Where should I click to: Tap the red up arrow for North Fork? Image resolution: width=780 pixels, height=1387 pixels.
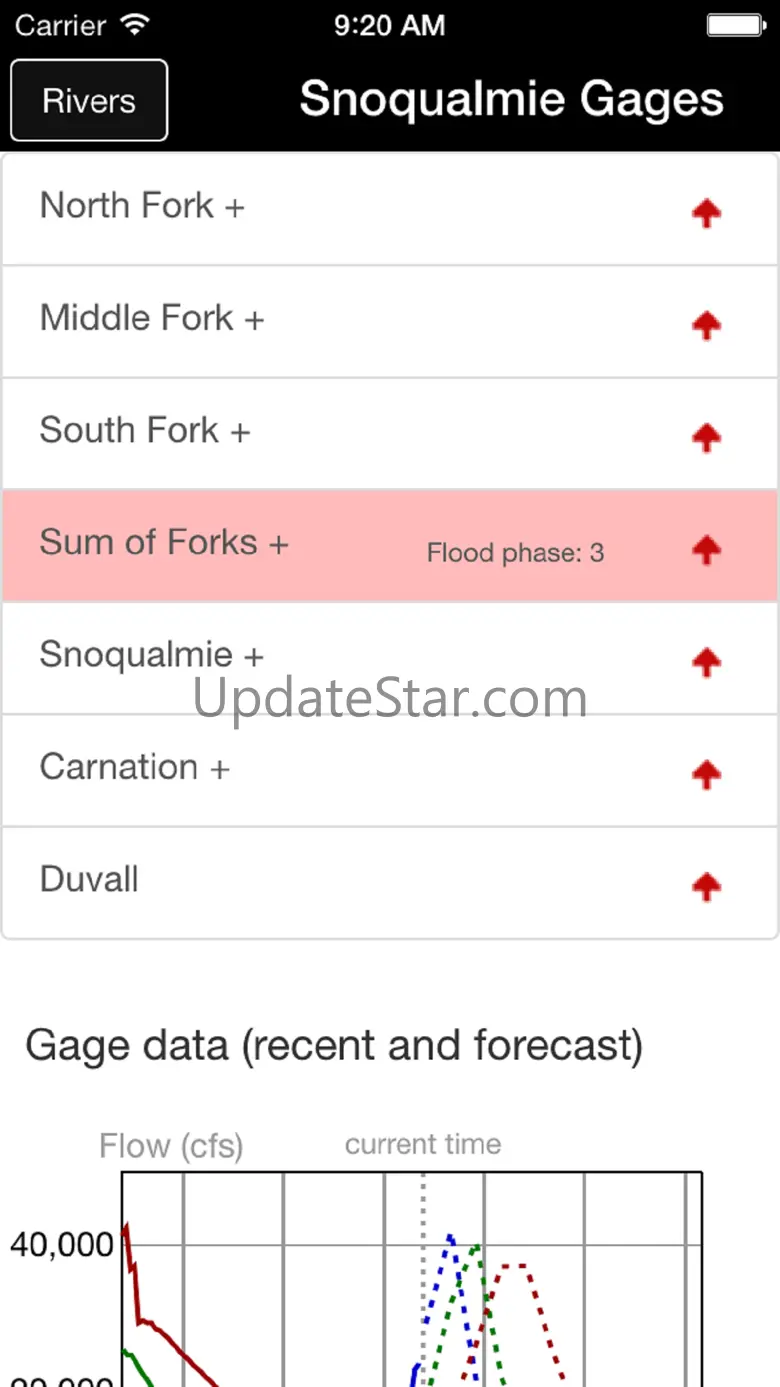click(x=706, y=212)
